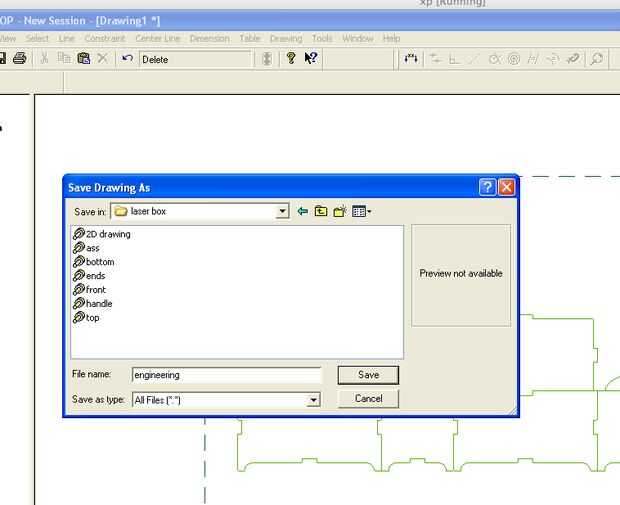Click the Undo arrow icon
Screen dimensions: 620x505
(127, 59)
